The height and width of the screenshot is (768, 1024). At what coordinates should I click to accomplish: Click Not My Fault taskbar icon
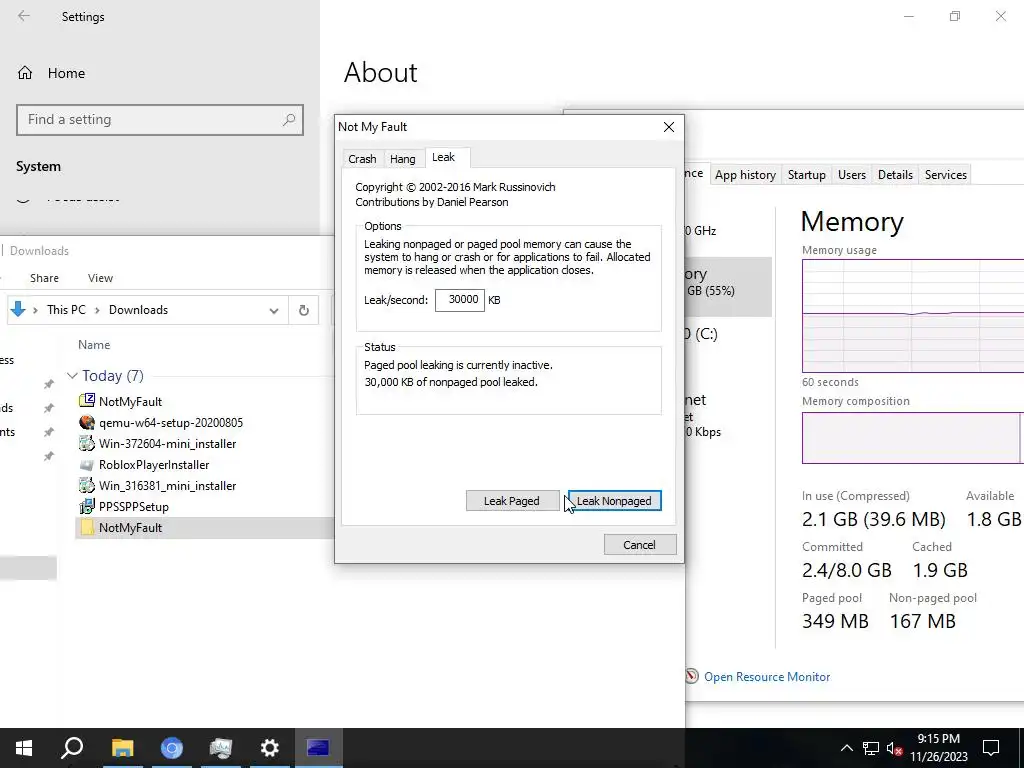coord(318,748)
